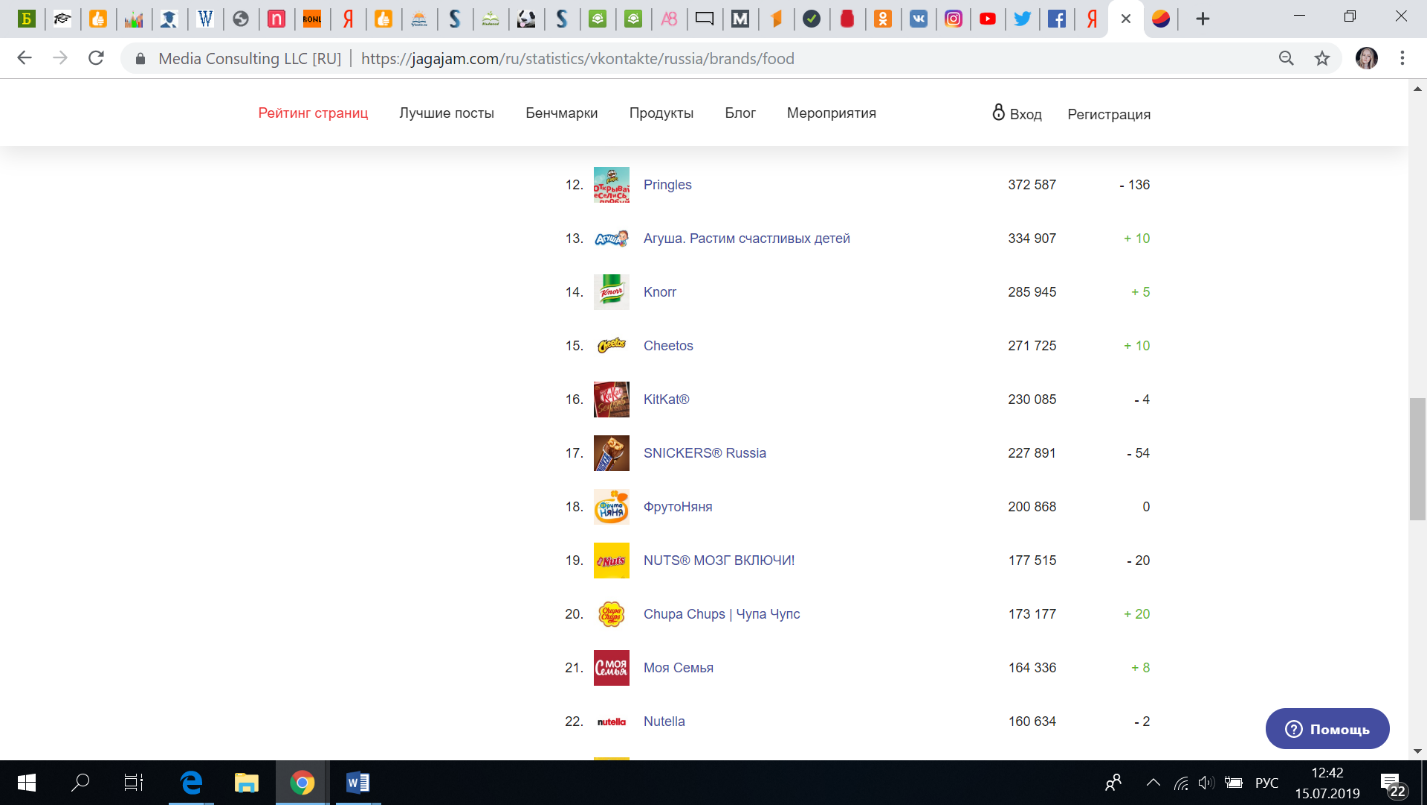
Task: Open the action center notifications icon
Action: point(1393,784)
